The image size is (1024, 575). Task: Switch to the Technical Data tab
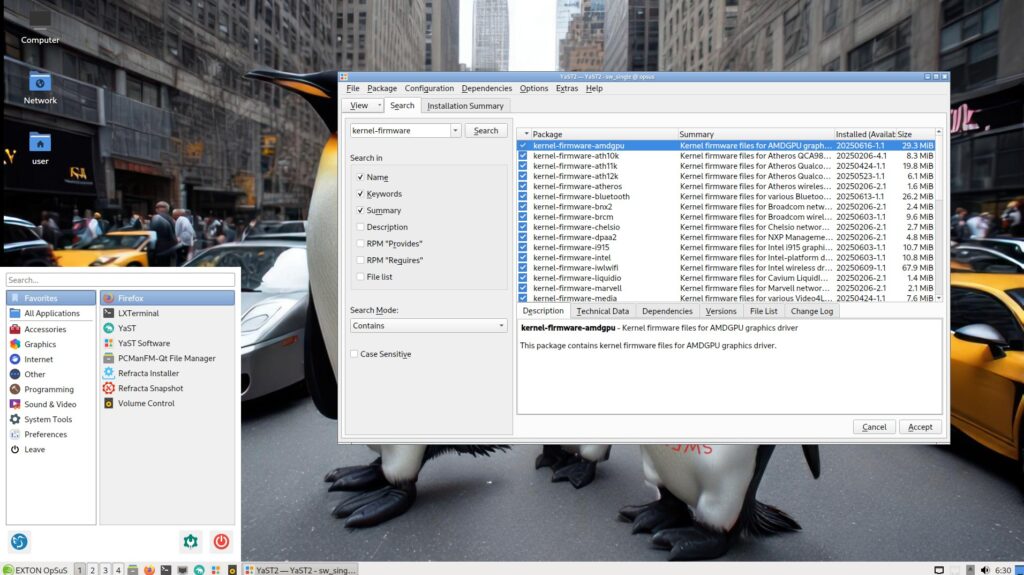tap(602, 311)
